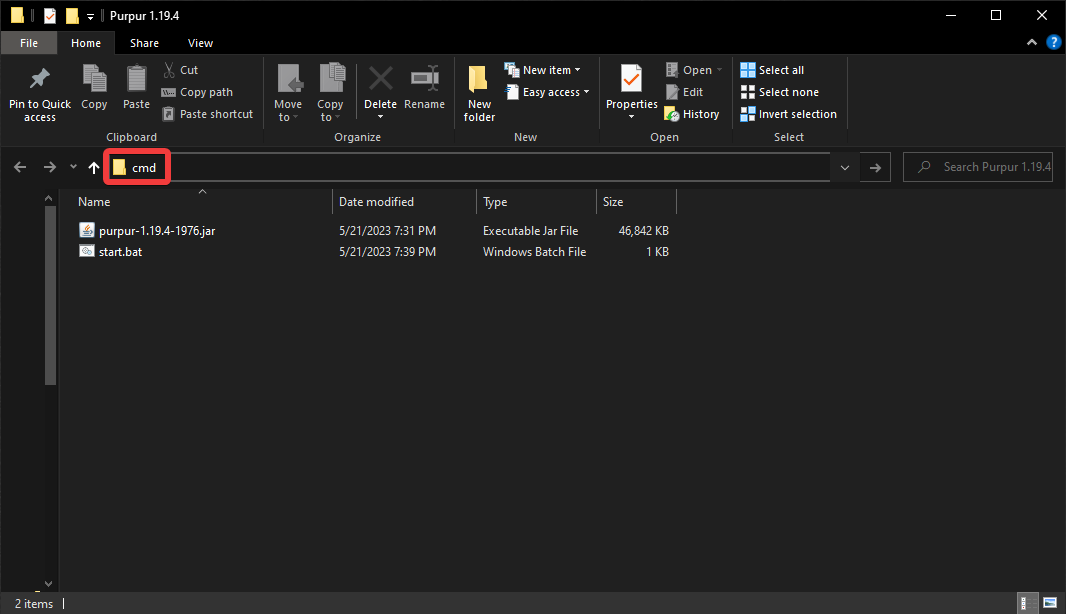Open the File menu tab
The image size is (1066, 614).
coord(29,43)
